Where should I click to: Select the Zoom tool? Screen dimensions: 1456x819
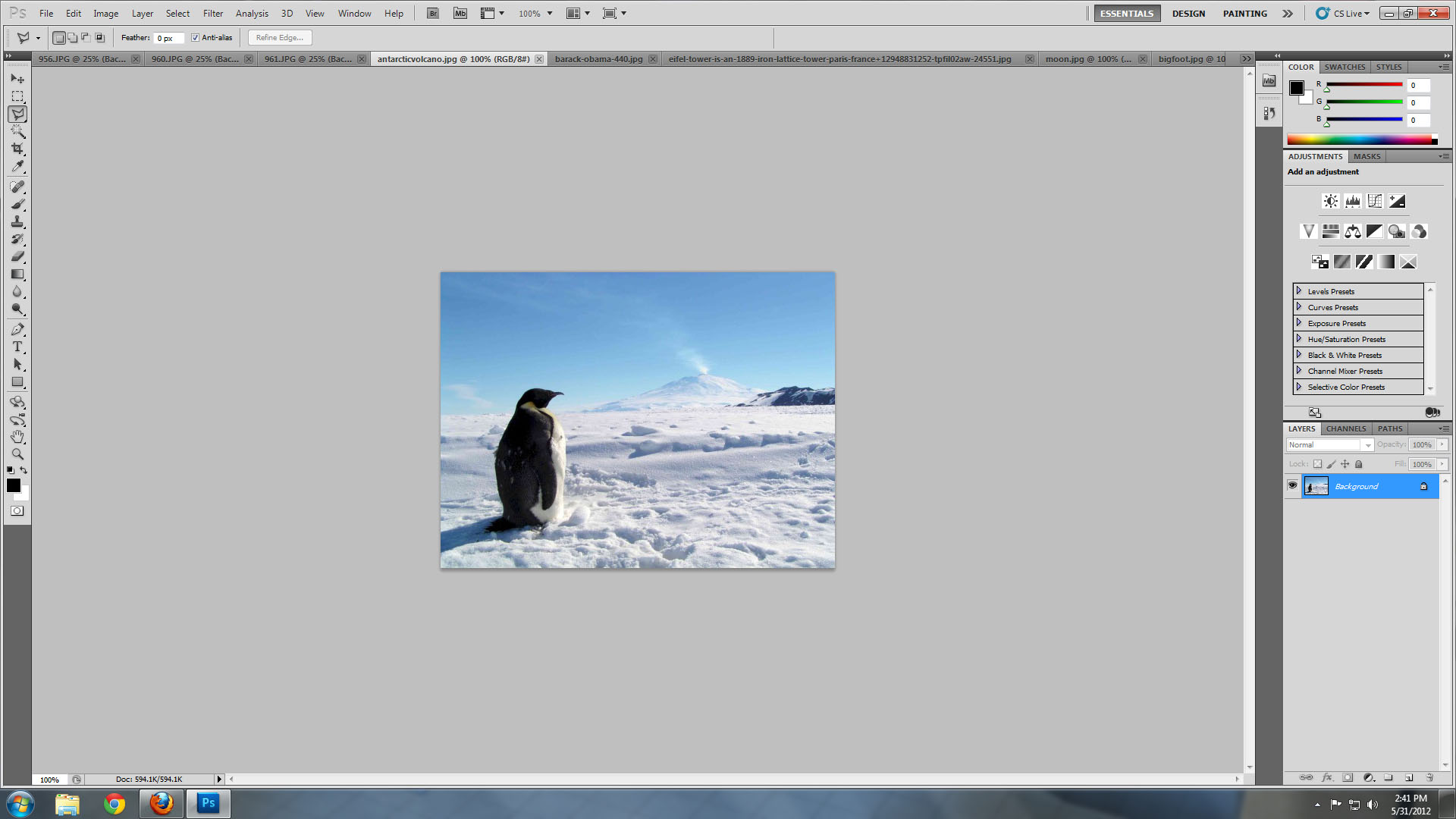coord(17,454)
